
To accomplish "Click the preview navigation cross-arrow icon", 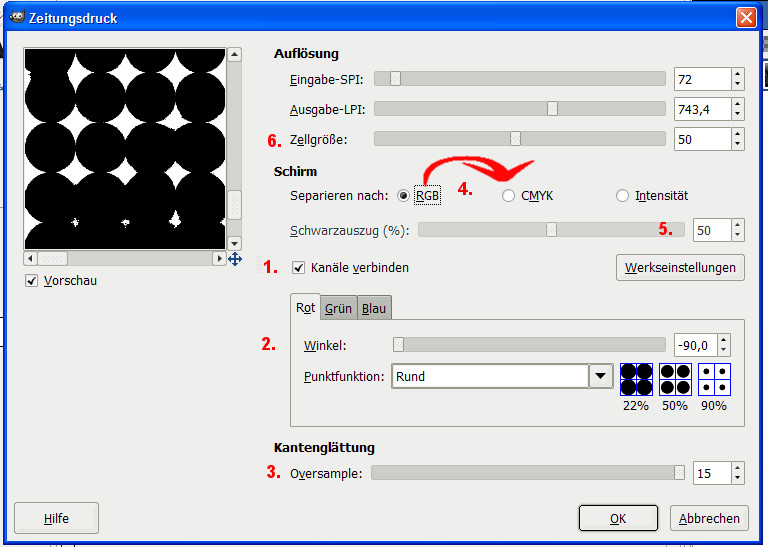I will pyautogui.click(x=235, y=259).
